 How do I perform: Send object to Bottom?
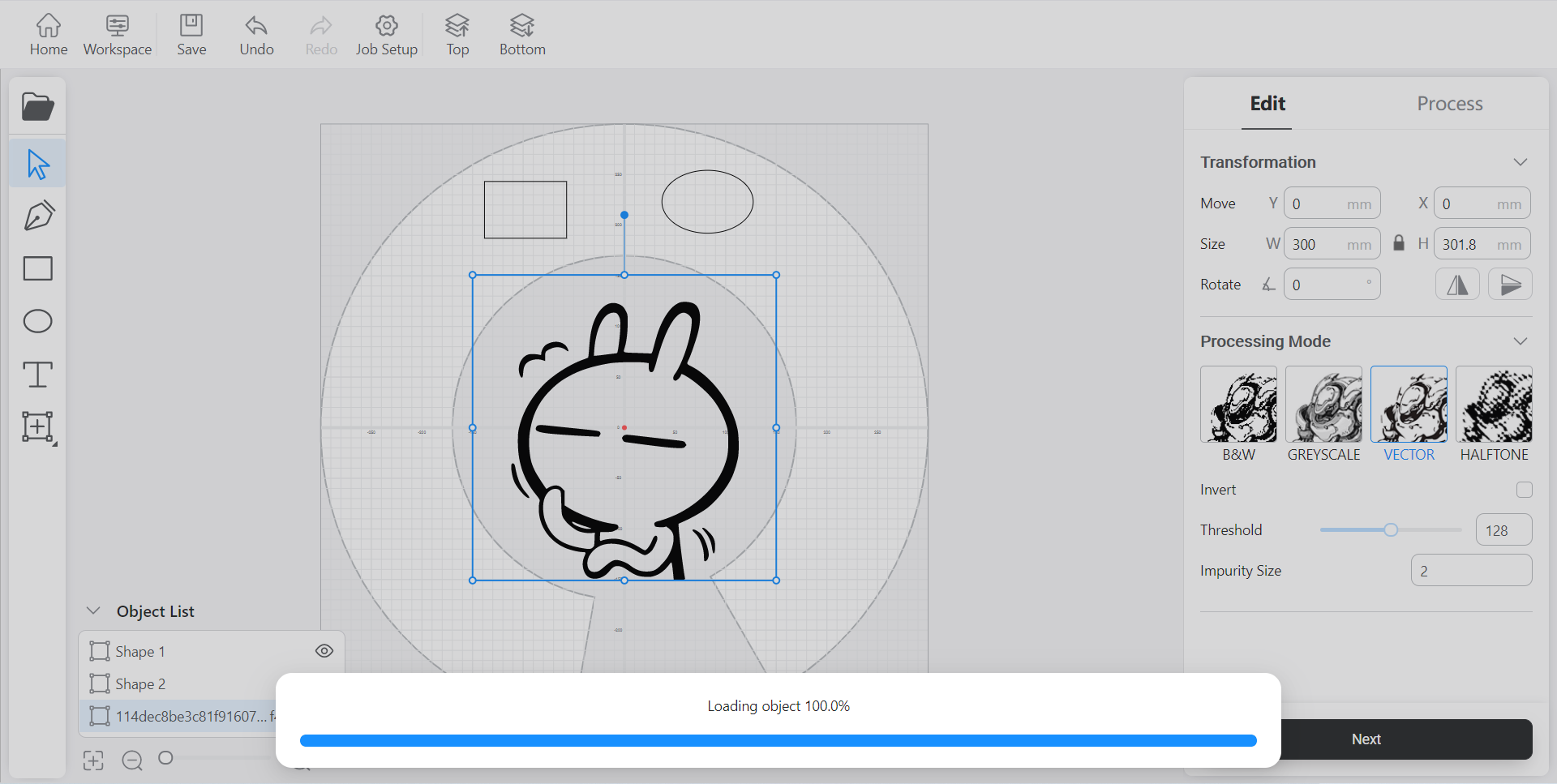(x=522, y=36)
